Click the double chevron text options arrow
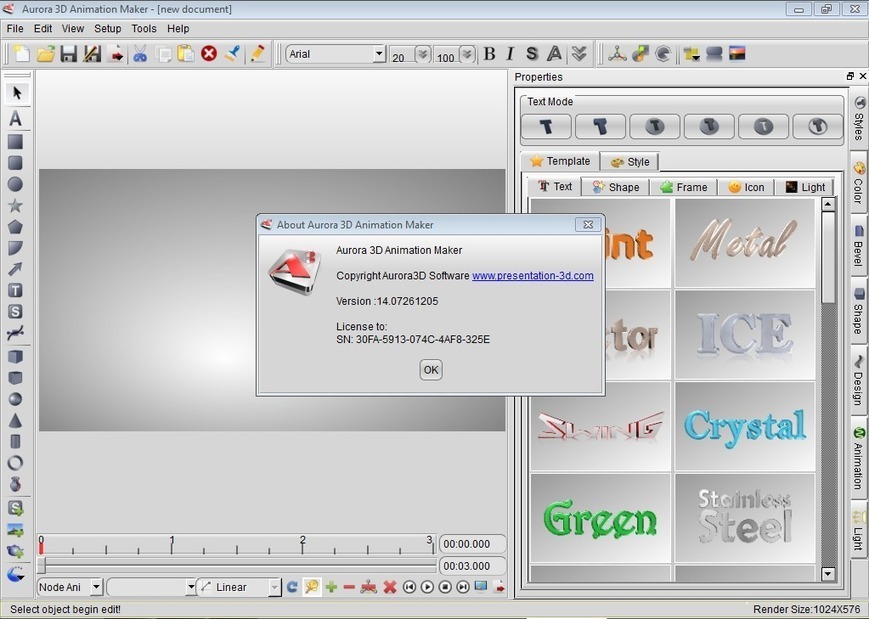Image resolution: width=869 pixels, height=619 pixels. click(579, 54)
